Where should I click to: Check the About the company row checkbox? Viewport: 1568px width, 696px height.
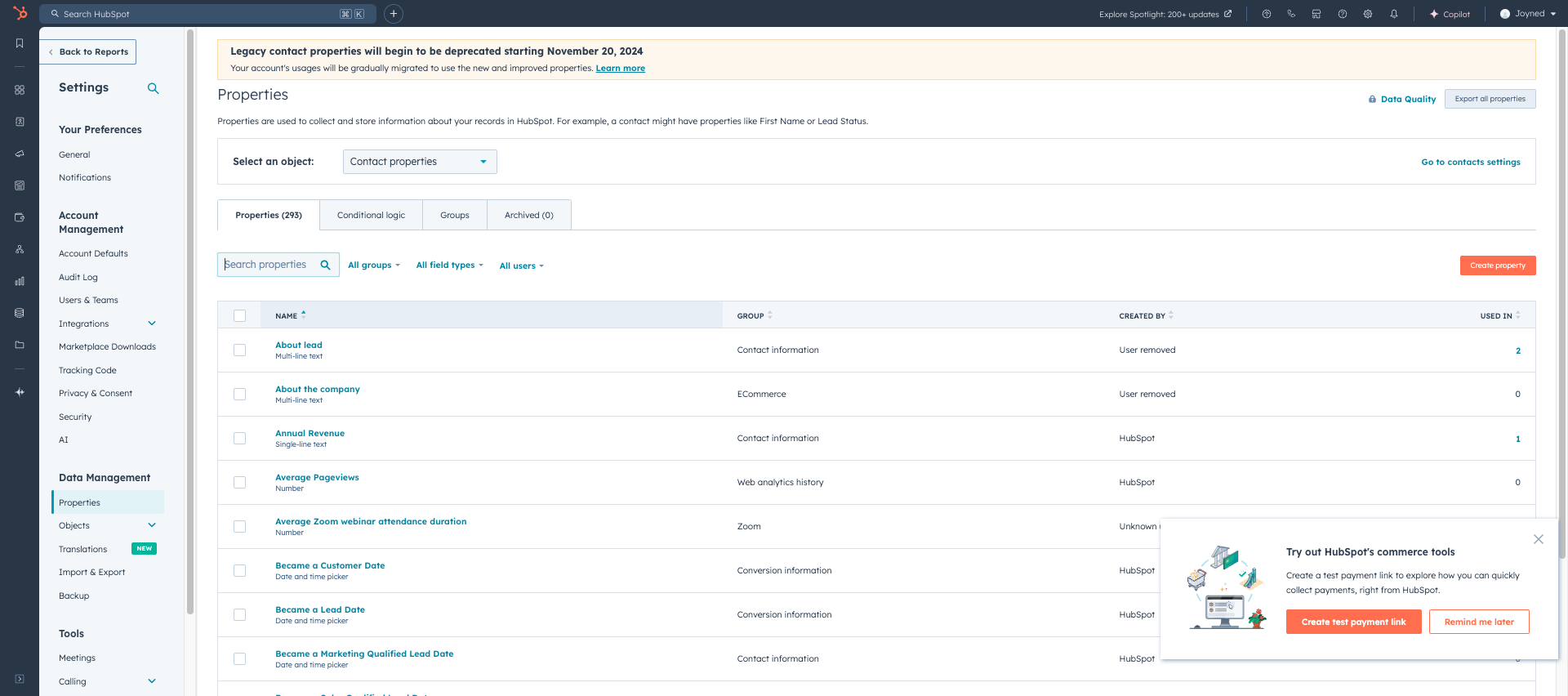(x=239, y=394)
